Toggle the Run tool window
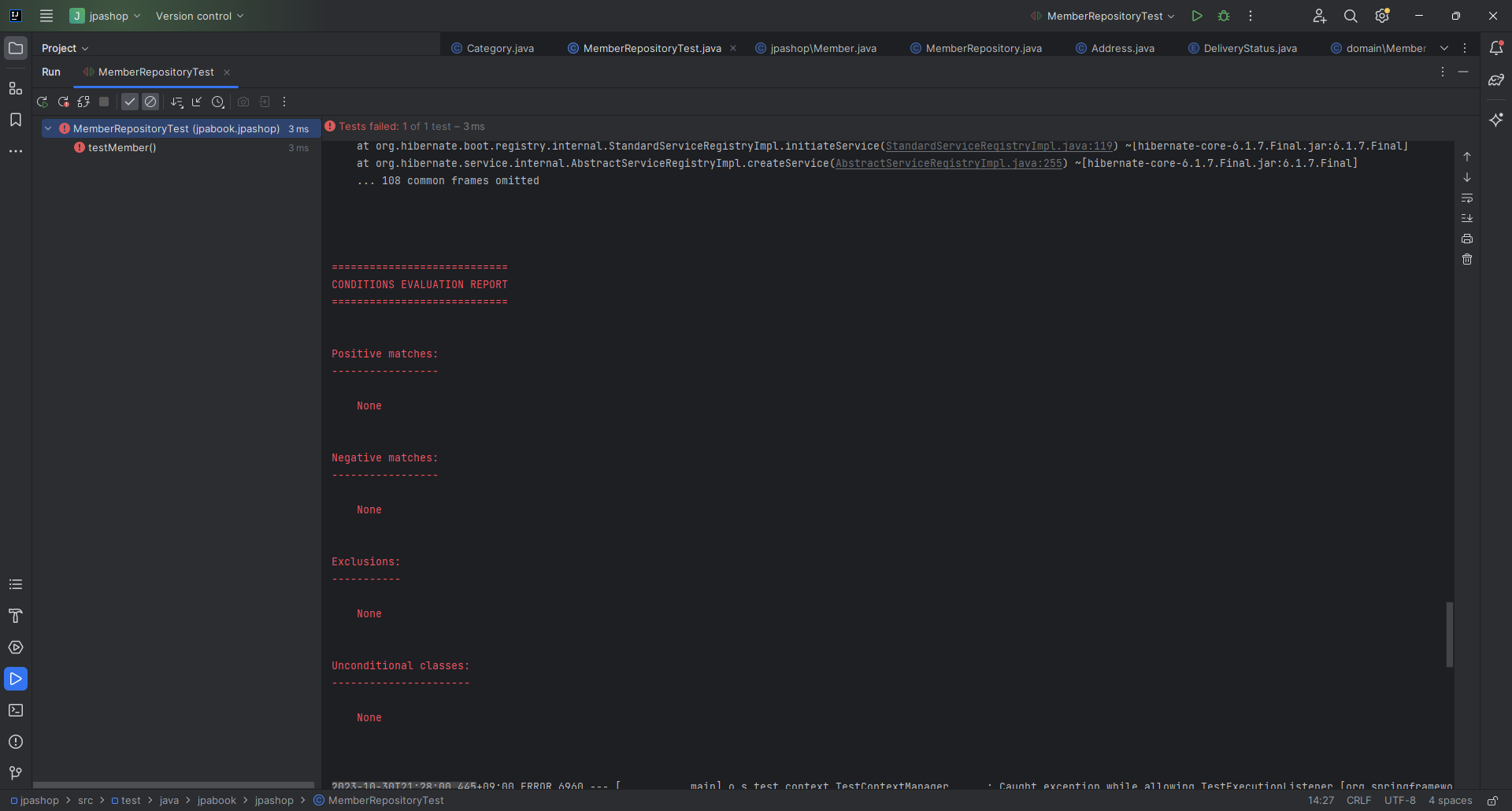 tap(16, 679)
